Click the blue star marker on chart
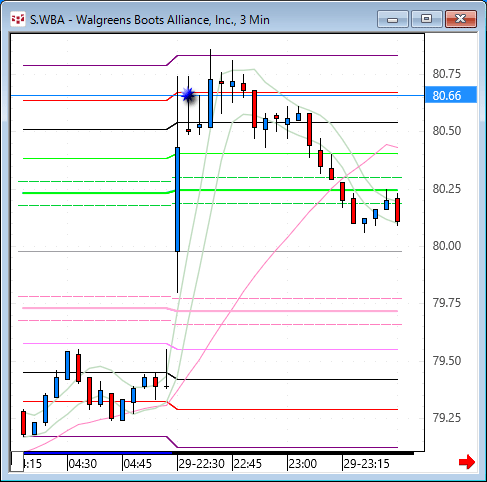The image size is (487, 482). [188, 95]
